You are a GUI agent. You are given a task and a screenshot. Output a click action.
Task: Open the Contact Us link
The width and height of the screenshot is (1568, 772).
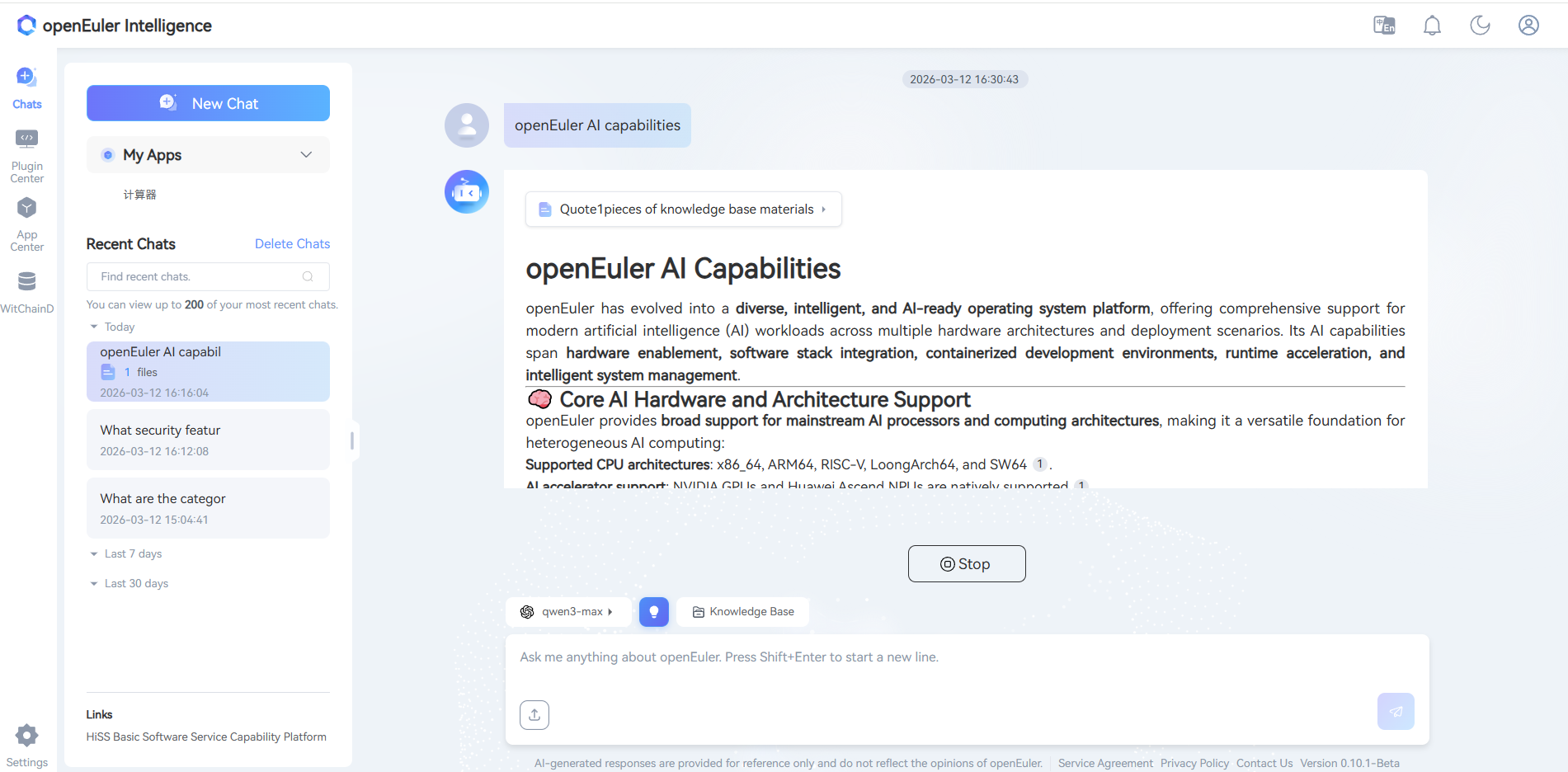[x=1264, y=764]
